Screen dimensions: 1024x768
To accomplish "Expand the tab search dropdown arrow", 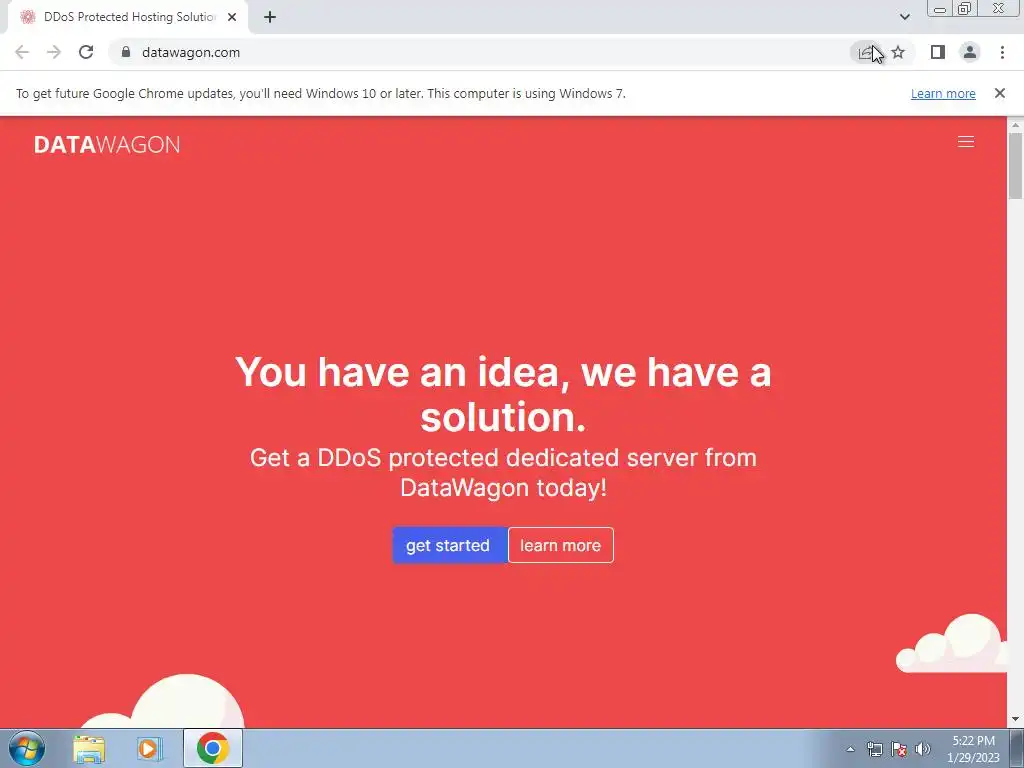I will [x=904, y=17].
